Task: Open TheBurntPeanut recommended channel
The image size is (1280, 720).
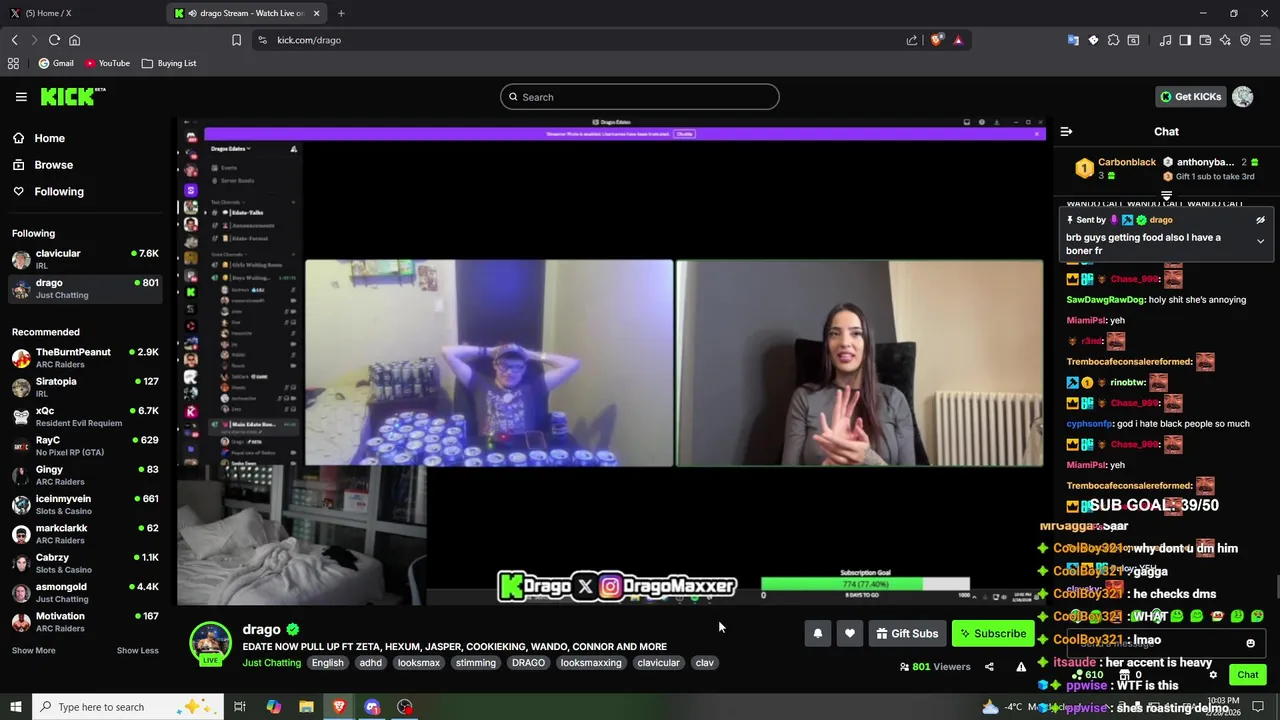Action: pos(84,357)
